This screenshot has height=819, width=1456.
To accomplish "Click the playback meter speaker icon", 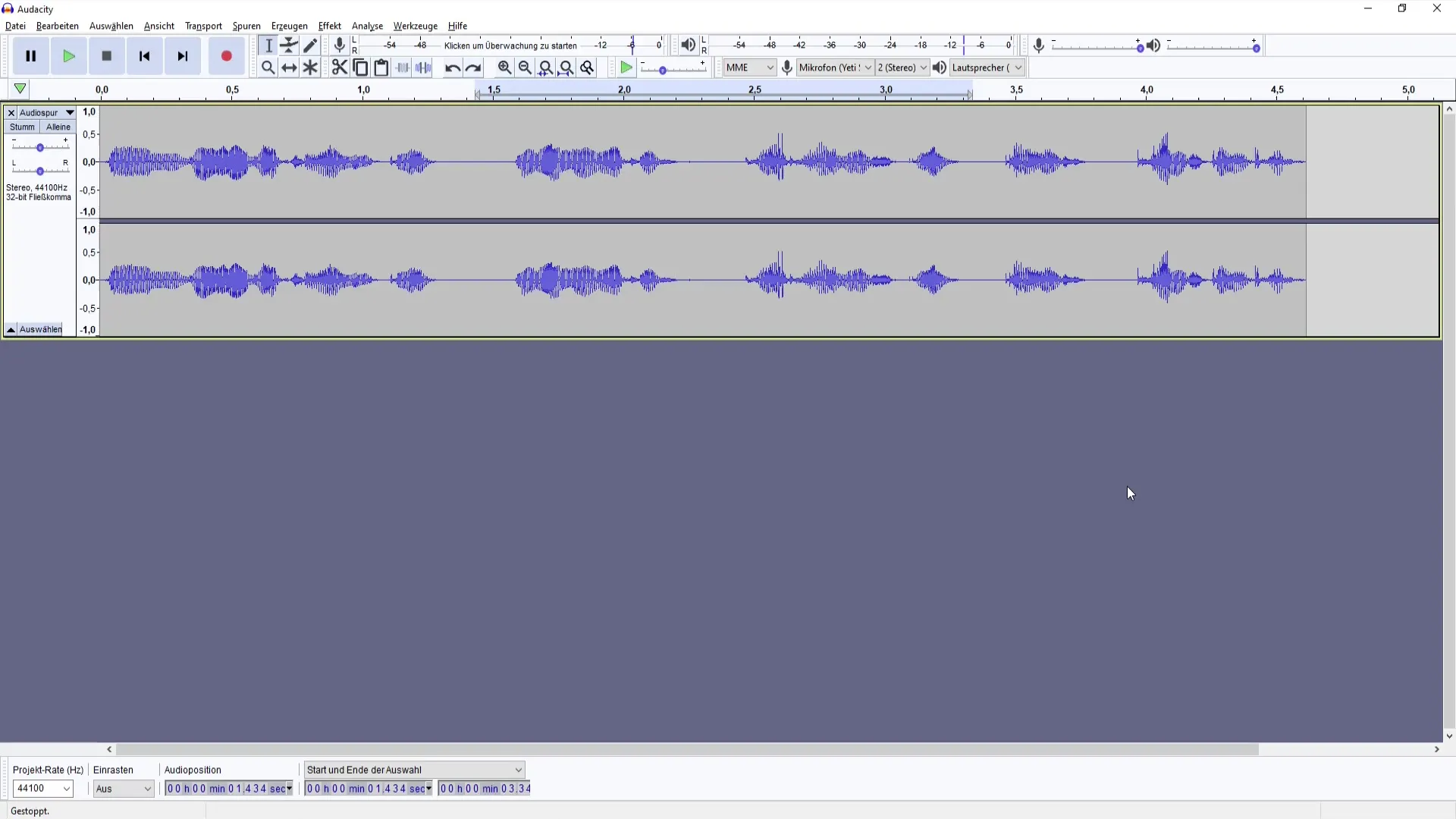I will click(x=688, y=45).
